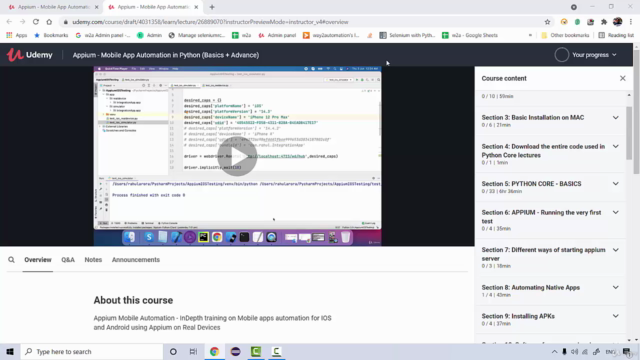Image resolution: width=640 pixels, height=360 pixels.
Task: Open the Manage seleniumc... bookmark
Action: coord(197,36)
